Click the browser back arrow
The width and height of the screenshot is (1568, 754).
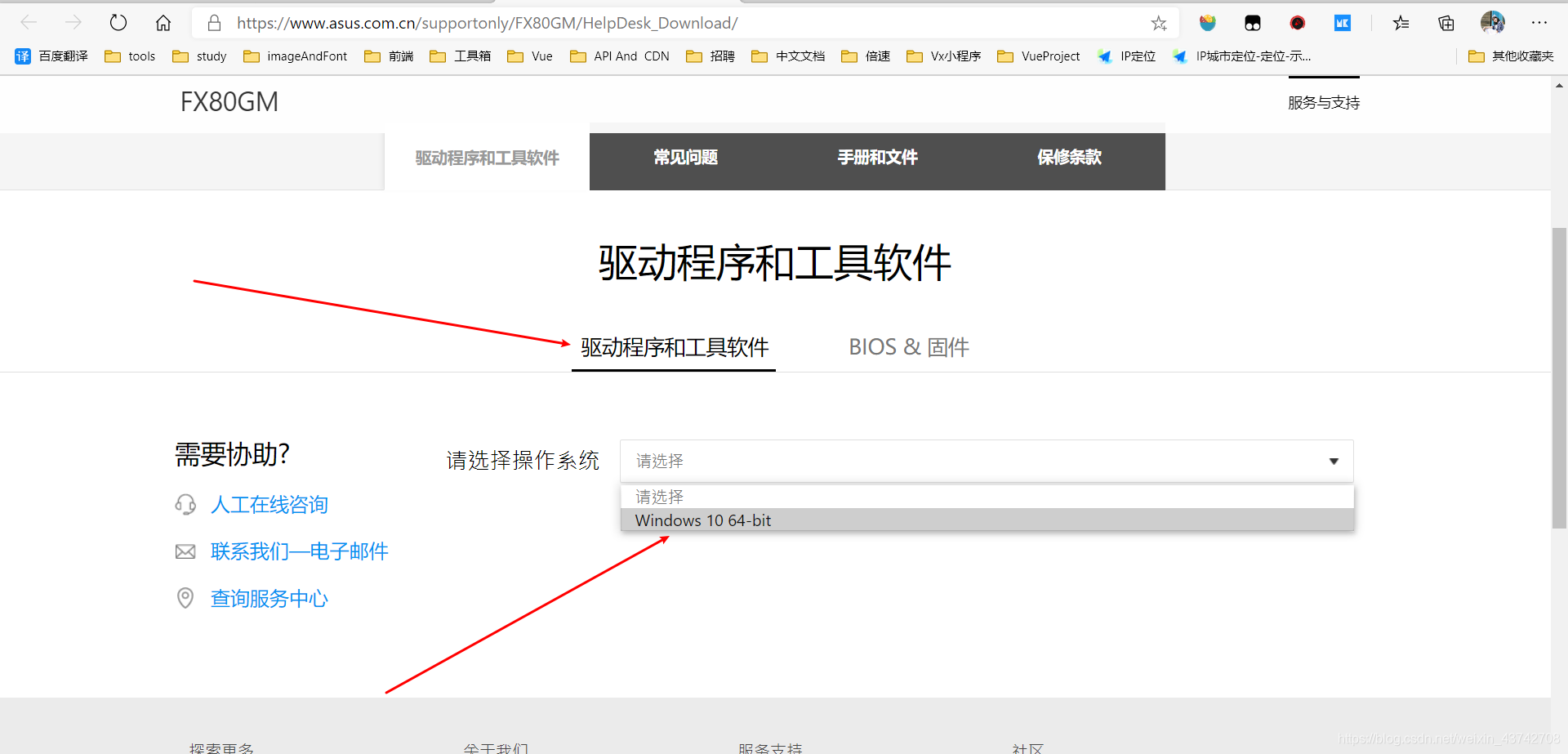click(29, 22)
